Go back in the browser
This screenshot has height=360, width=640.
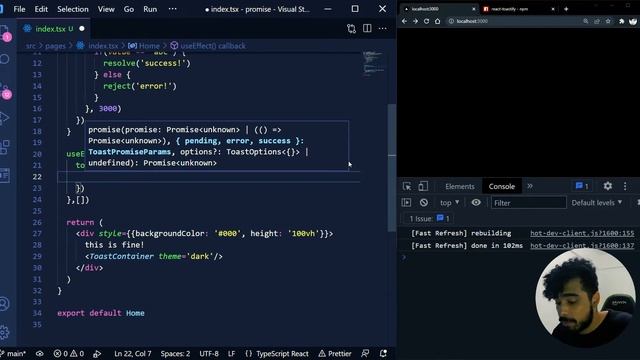coord(404,21)
